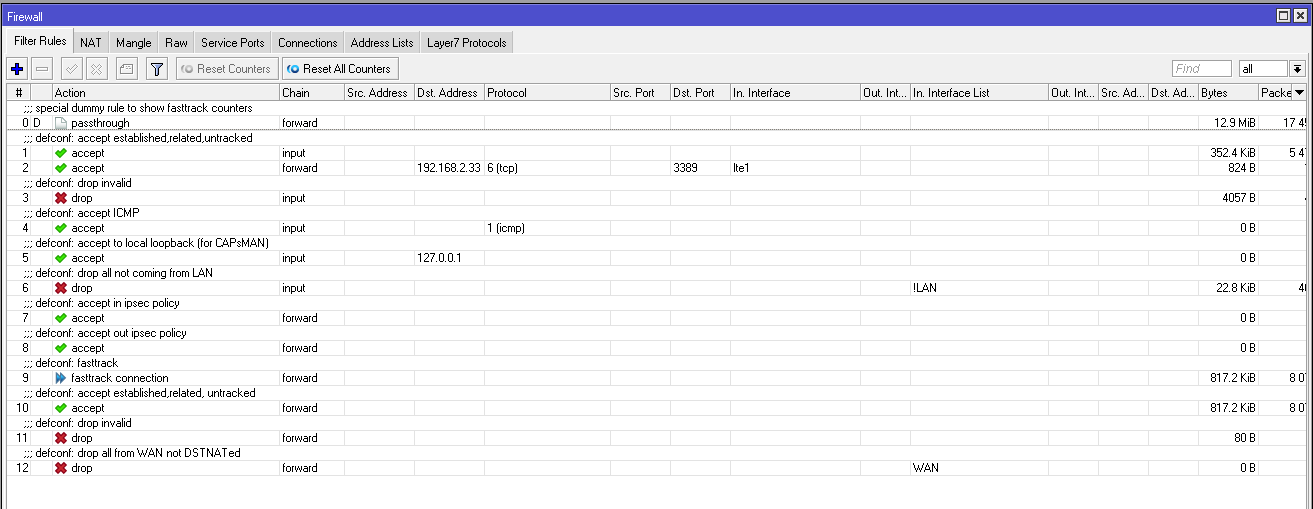
Task: Click green accept icon on rule 2
Action: point(61,168)
